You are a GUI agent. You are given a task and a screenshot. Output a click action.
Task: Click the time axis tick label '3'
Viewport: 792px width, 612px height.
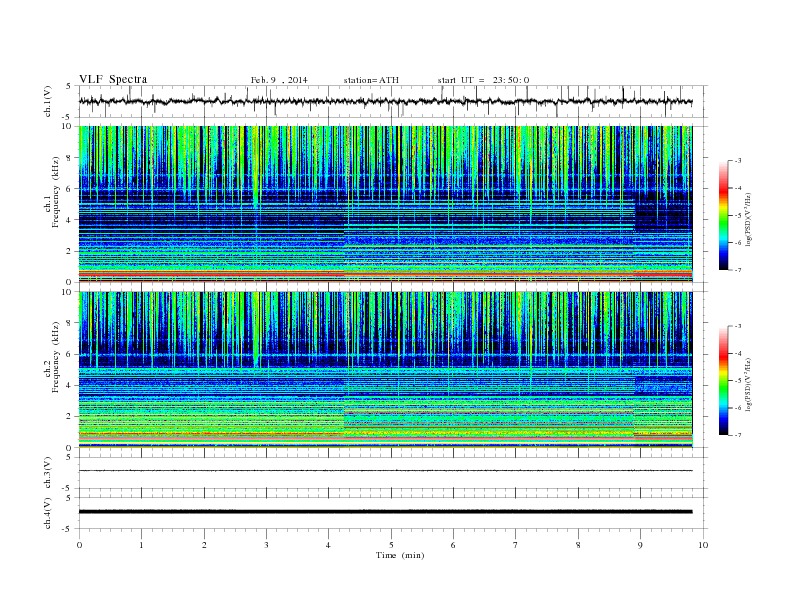click(266, 545)
